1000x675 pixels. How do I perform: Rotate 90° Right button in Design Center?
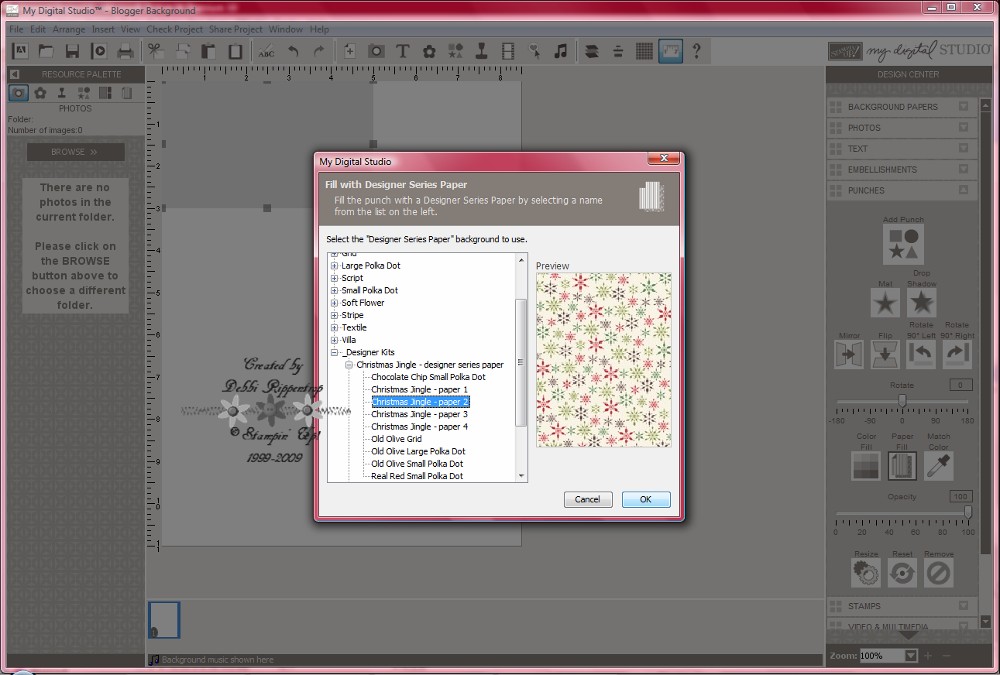[957, 354]
